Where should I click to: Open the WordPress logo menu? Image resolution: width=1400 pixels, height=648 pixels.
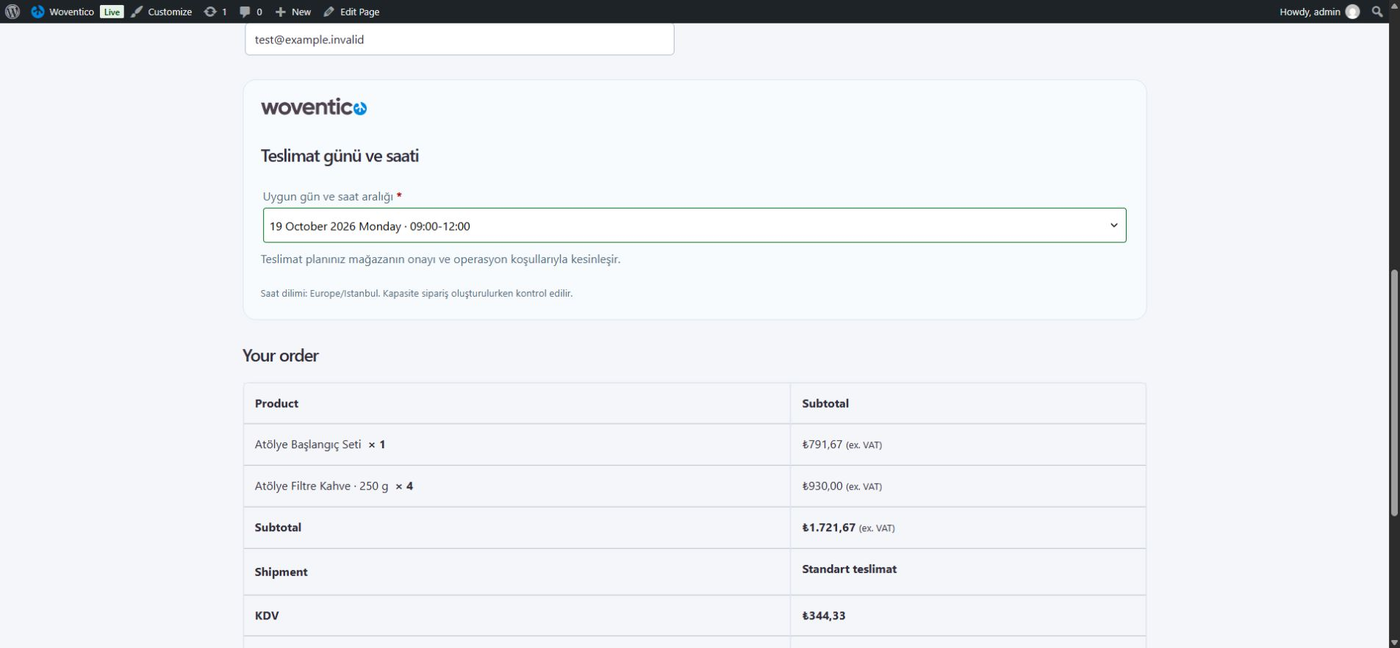[12, 12]
